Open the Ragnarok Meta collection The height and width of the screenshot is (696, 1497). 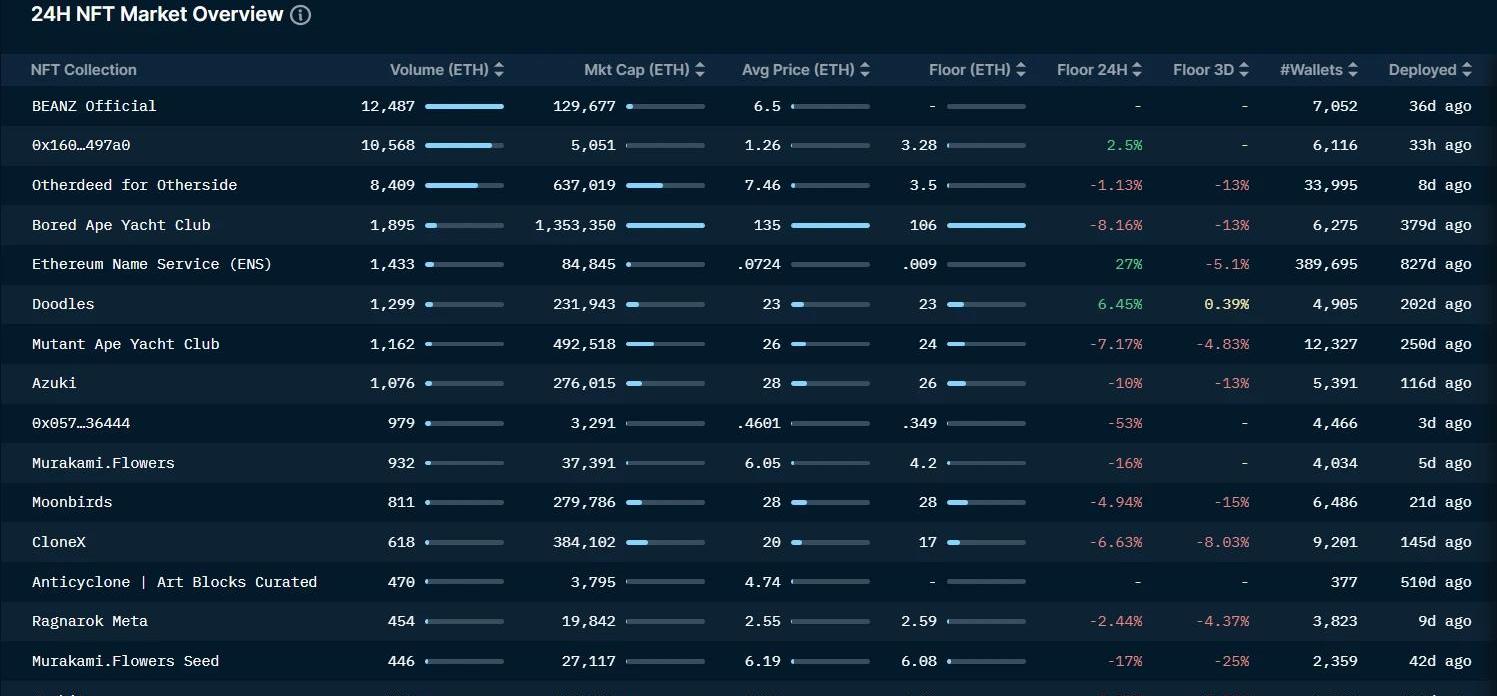point(90,621)
